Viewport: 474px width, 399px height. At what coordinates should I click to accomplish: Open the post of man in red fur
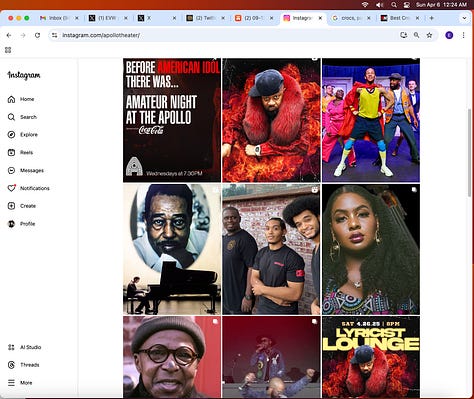[x=271, y=120]
